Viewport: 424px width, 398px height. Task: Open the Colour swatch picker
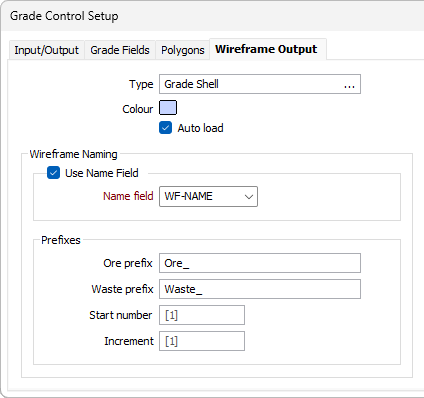168,108
